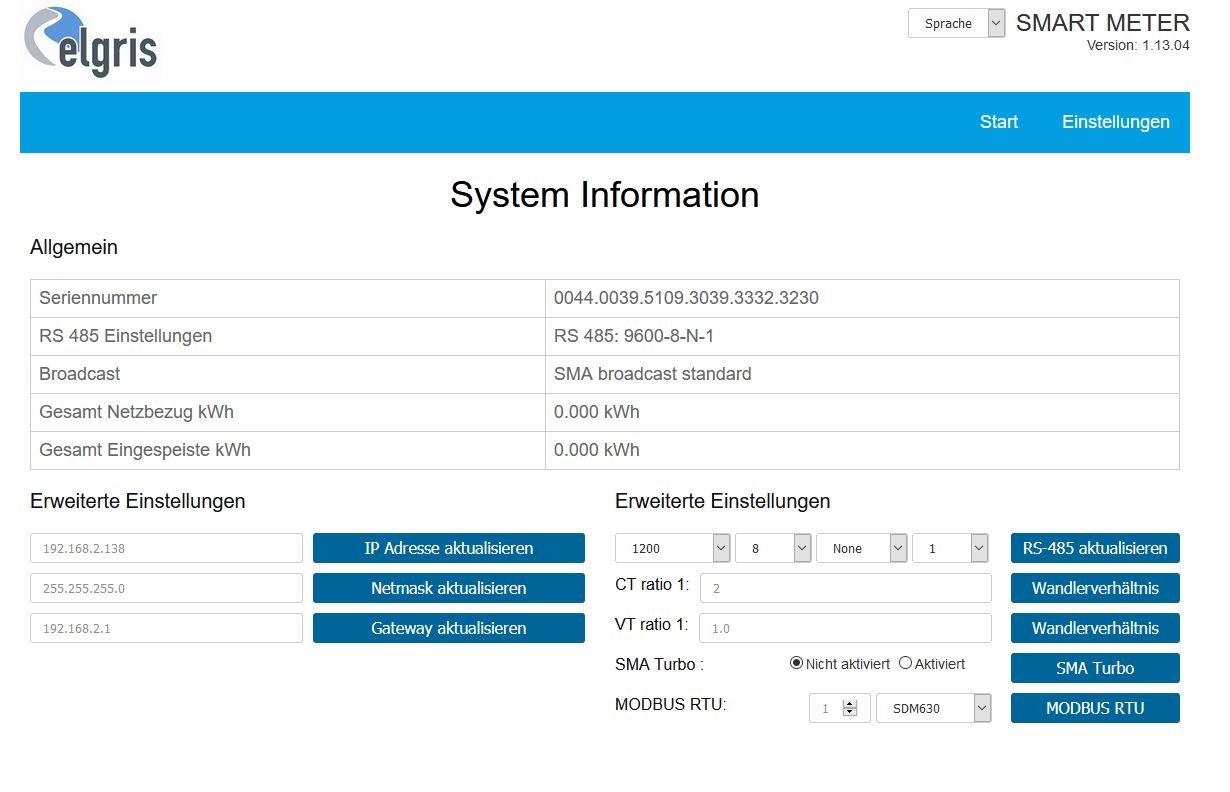This screenshot has width=1230, height=792.
Task: Select Nicht aktiviert radio for SMA Turbo
Action: click(x=797, y=663)
